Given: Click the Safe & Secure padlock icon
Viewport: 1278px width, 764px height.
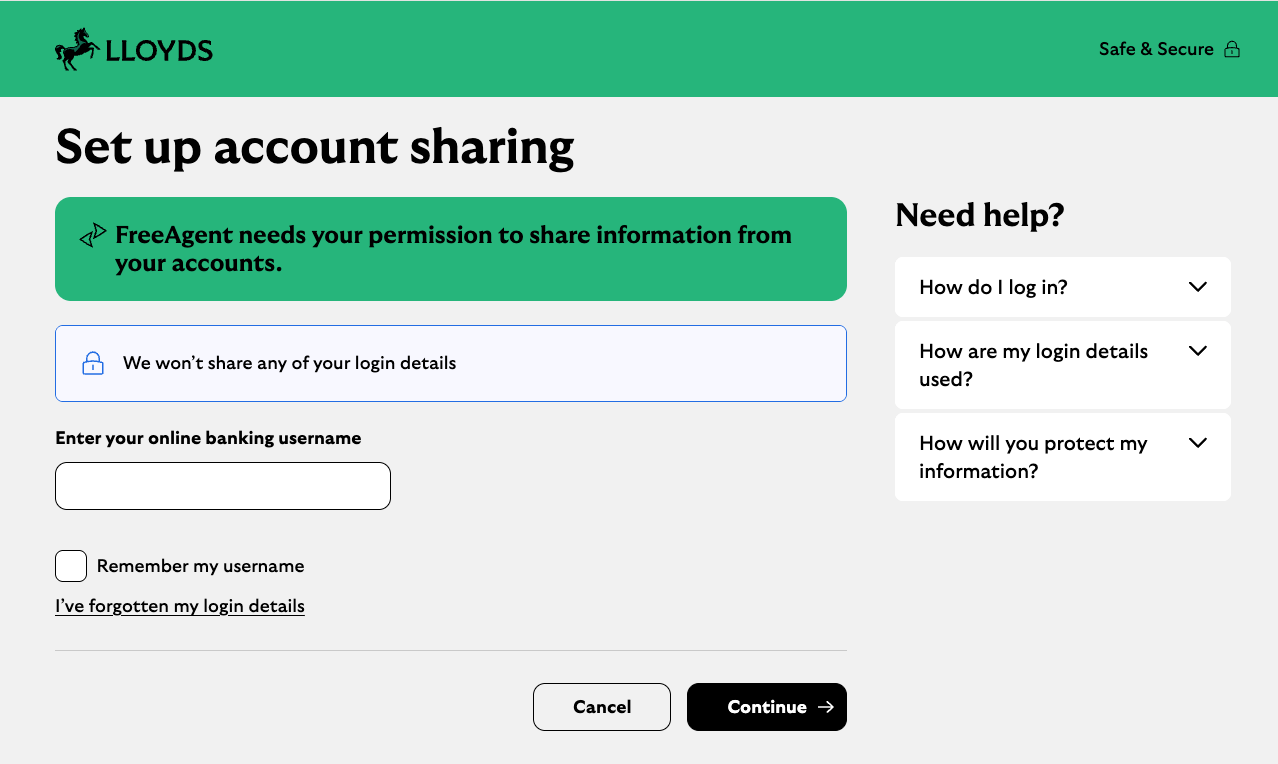Looking at the screenshot, I should (x=1232, y=49).
